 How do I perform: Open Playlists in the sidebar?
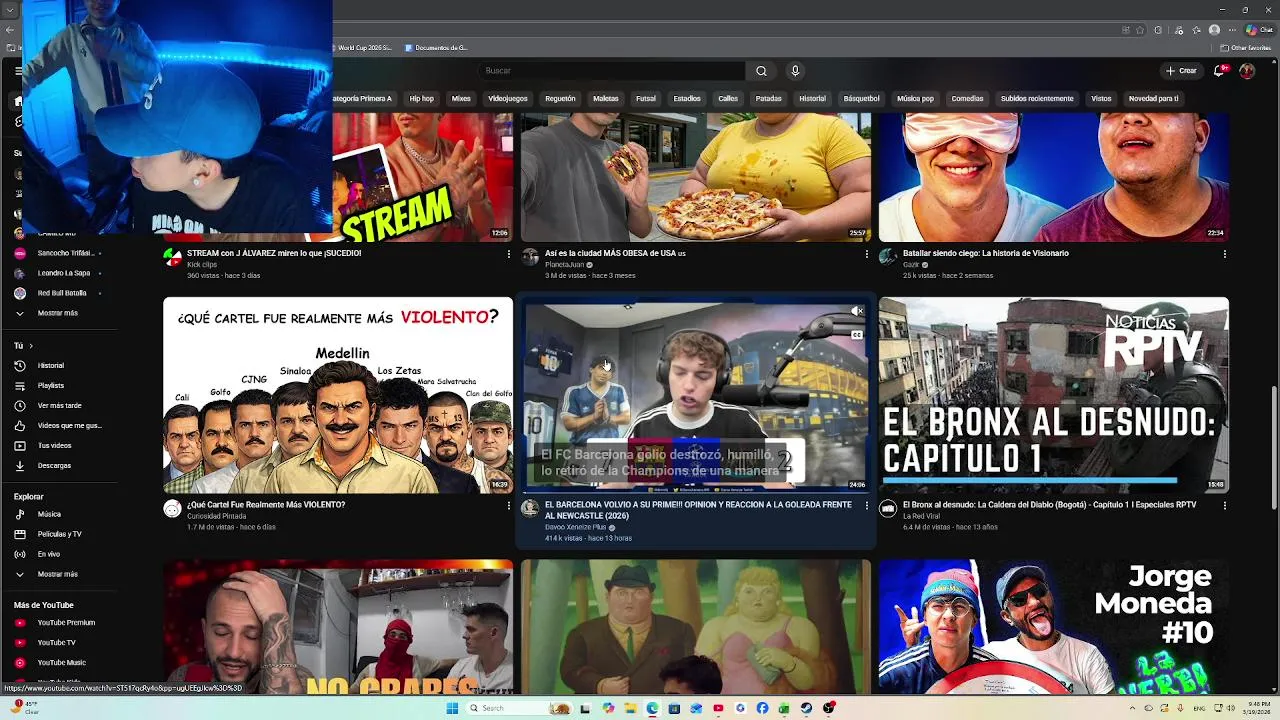[50, 386]
